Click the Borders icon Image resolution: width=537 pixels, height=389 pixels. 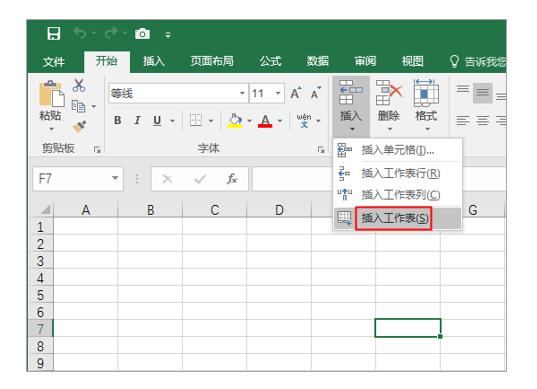196,120
